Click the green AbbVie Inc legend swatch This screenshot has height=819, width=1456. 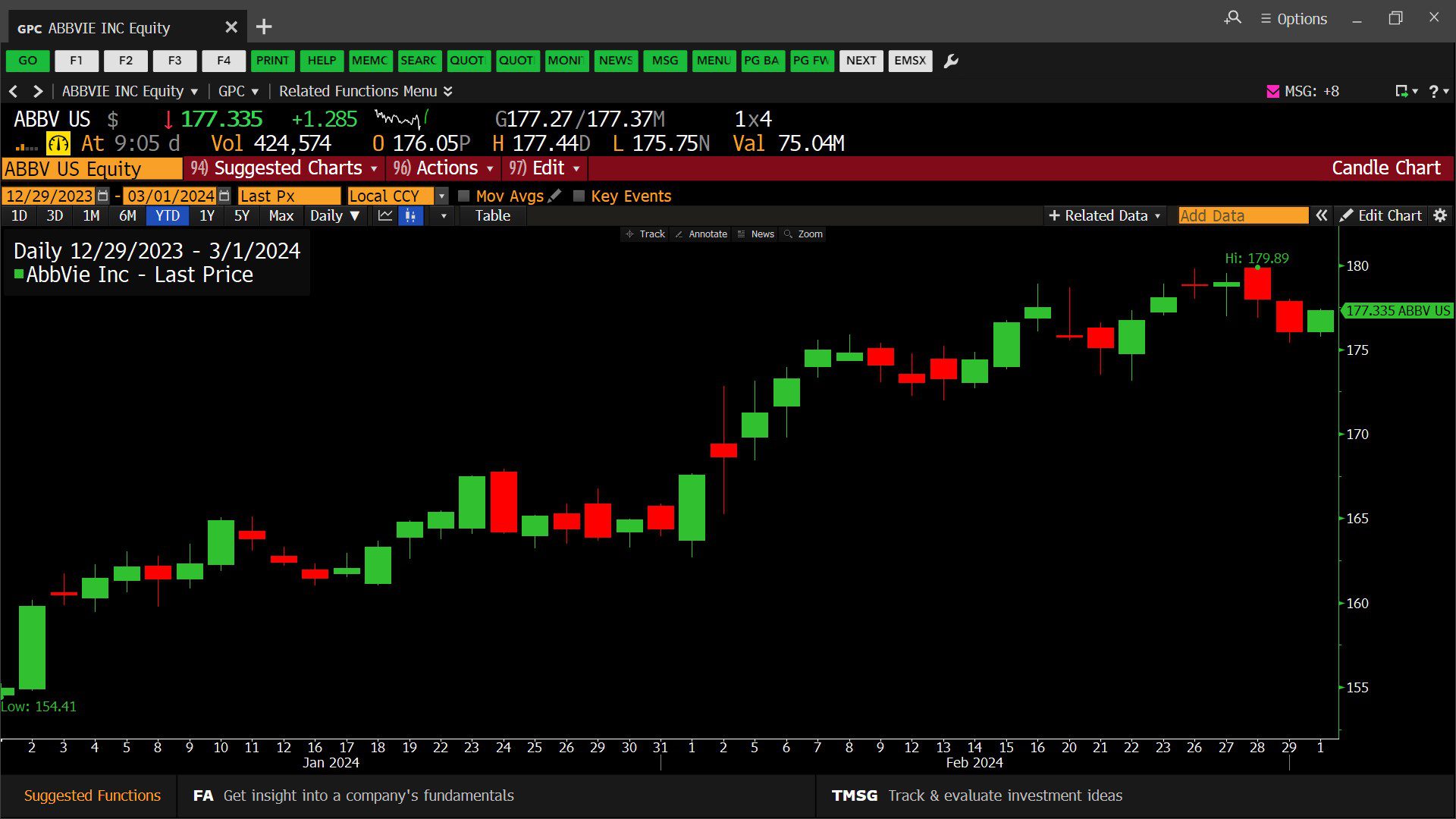tap(19, 274)
